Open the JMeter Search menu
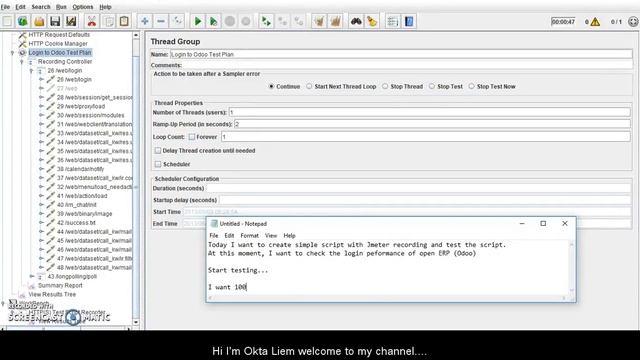The height and width of the screenshot is (360, 640). click(x=41, y=7)
